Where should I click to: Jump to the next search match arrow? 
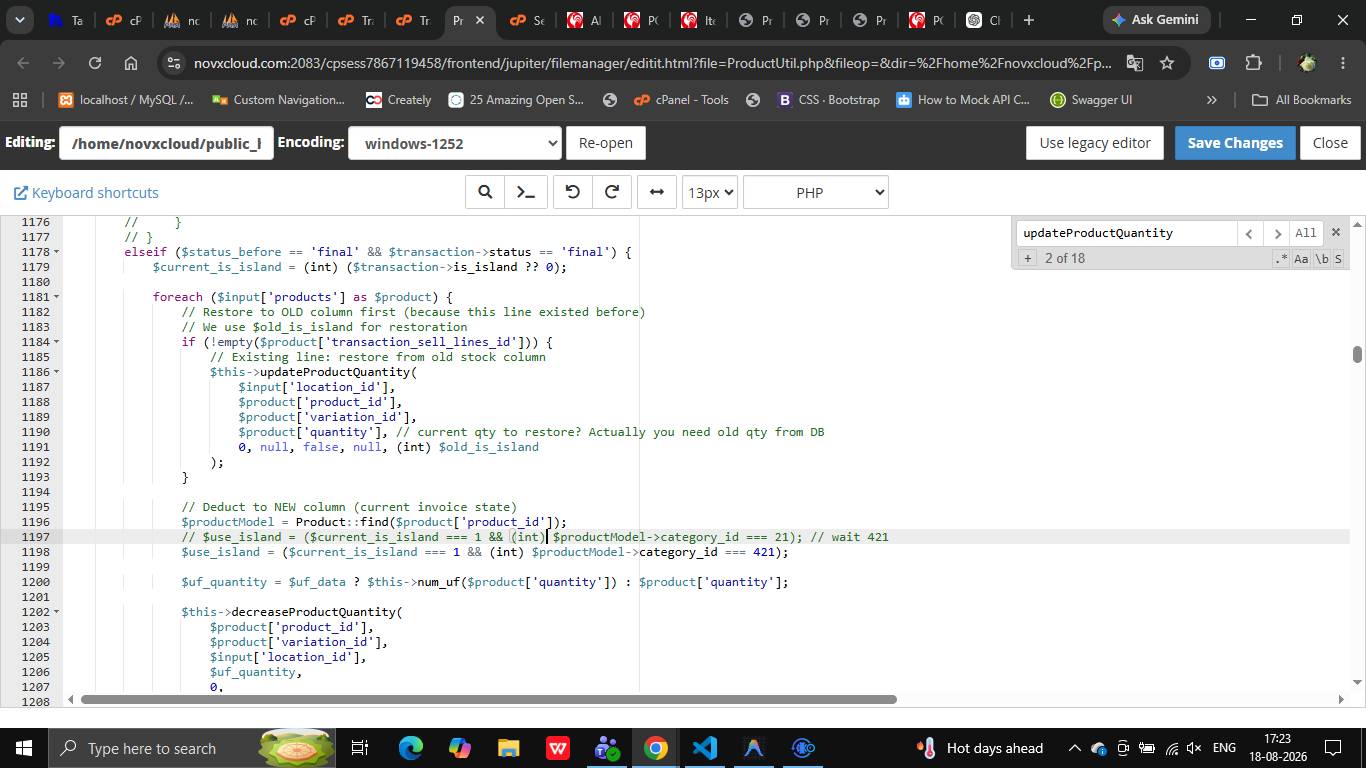click(1277, 233)
